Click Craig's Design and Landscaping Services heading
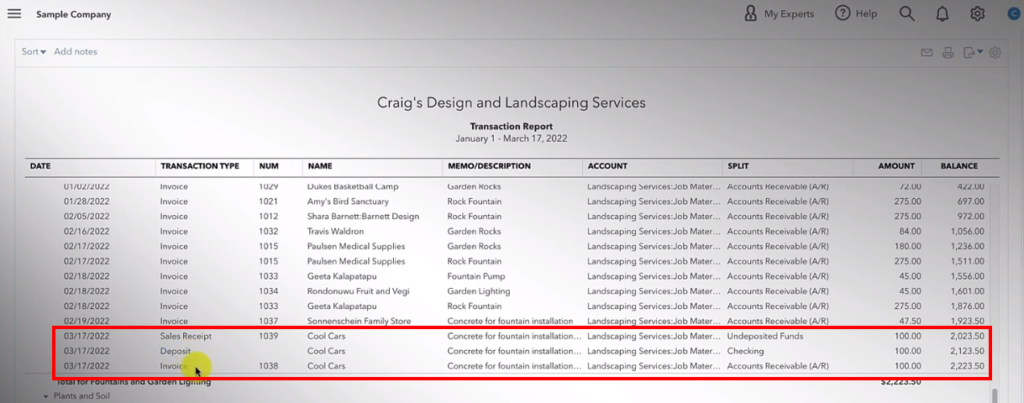 [511, 103]
